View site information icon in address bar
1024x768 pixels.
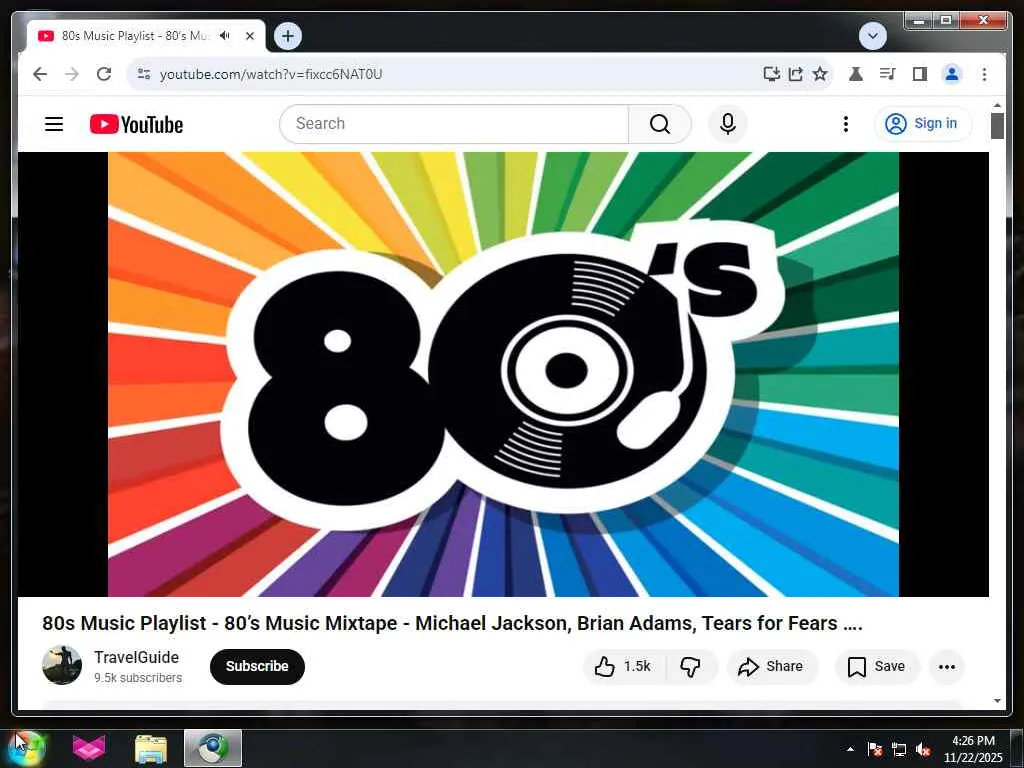coord(144,74)
